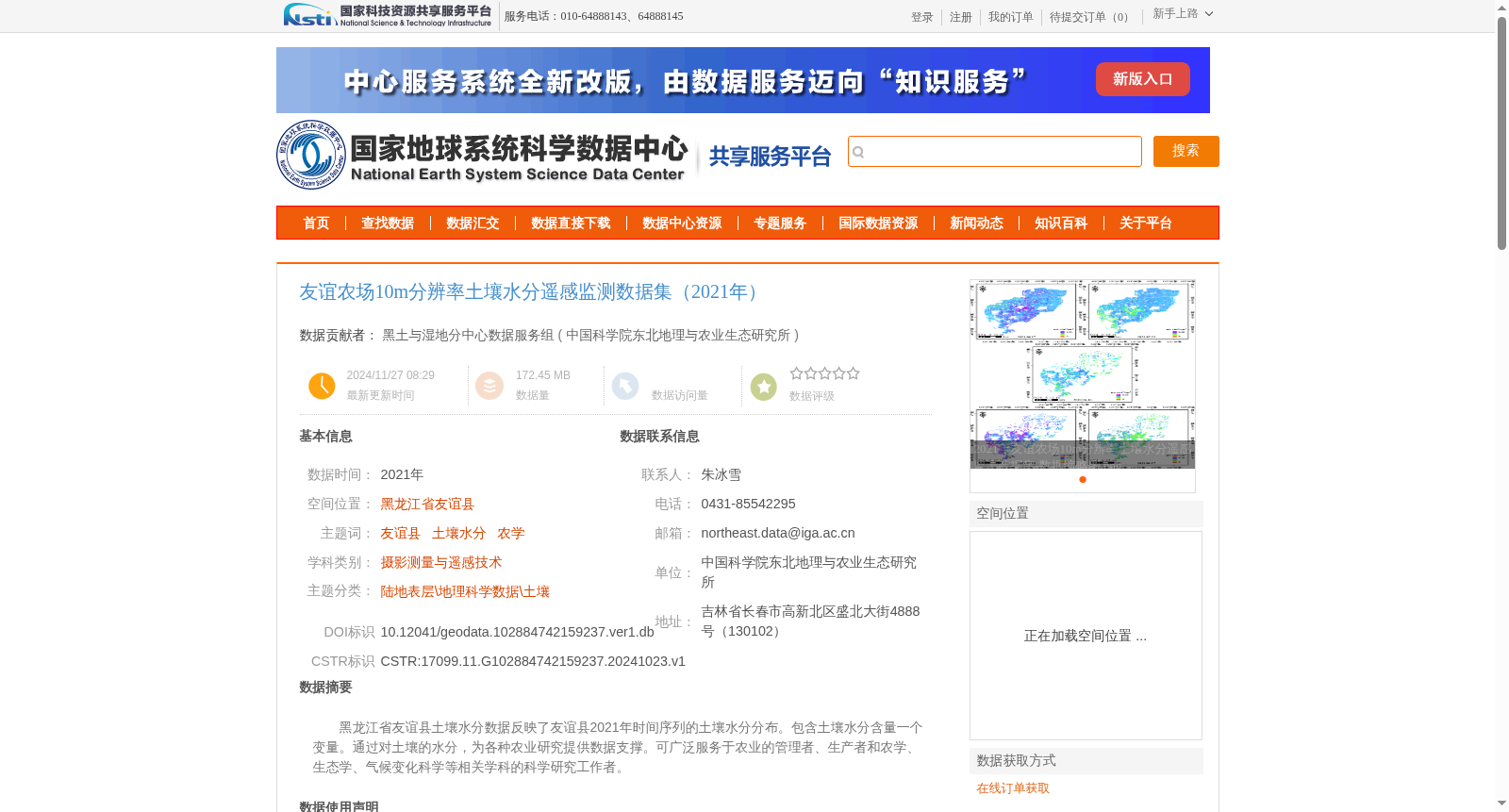Click the 登录 login link

[922, 17]
